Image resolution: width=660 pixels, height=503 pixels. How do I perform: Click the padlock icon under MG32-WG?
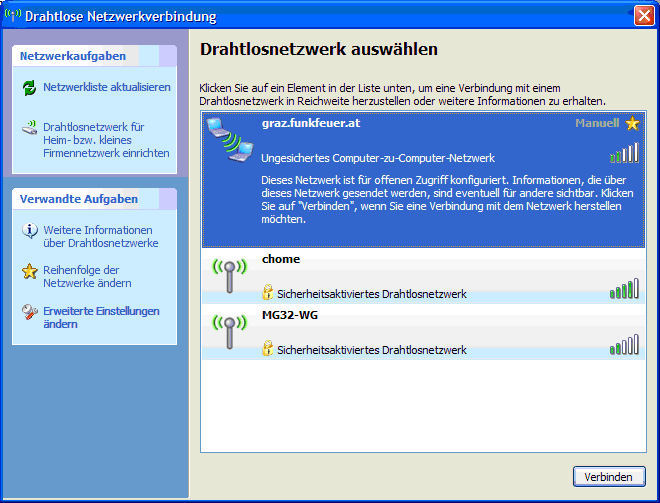(268, 350)
